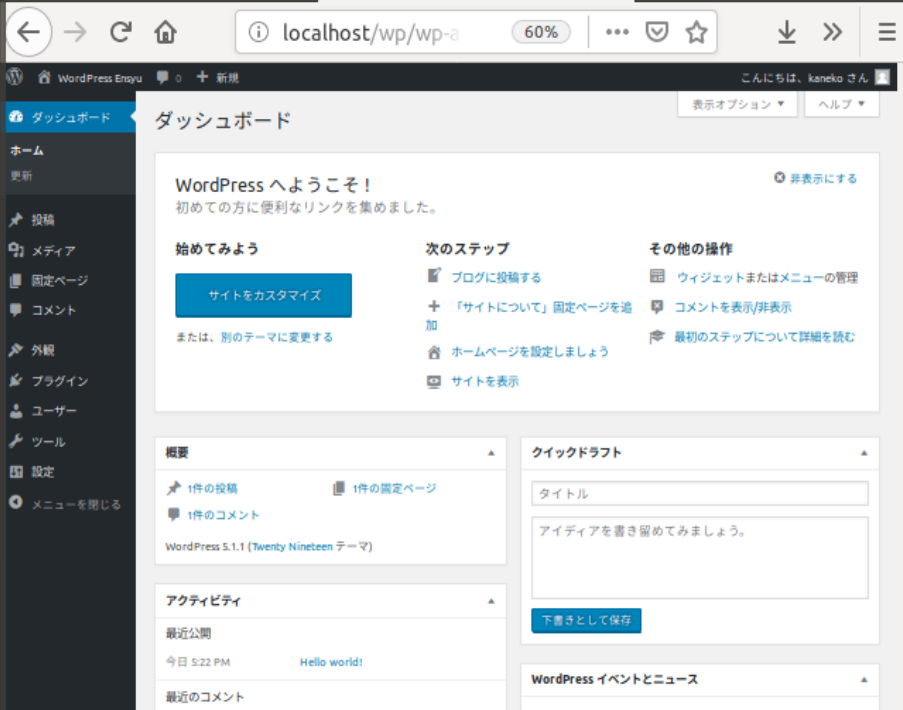Go back with the browser back arrow
Image resolution: width=903 pixels, height=710 pixels.
[29, 32]
